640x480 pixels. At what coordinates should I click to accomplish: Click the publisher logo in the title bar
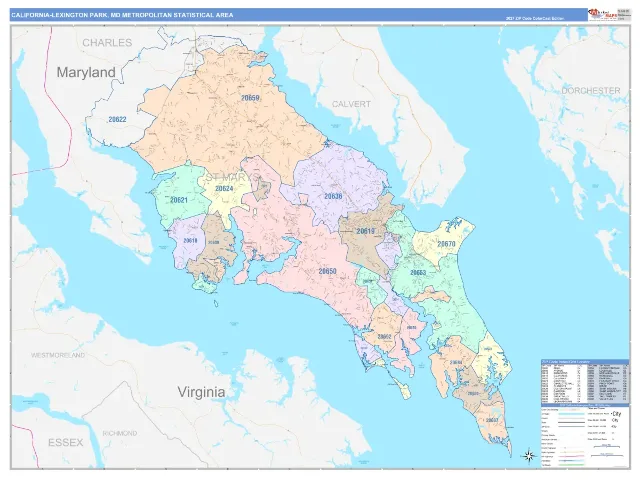click(x=601, y=14)
